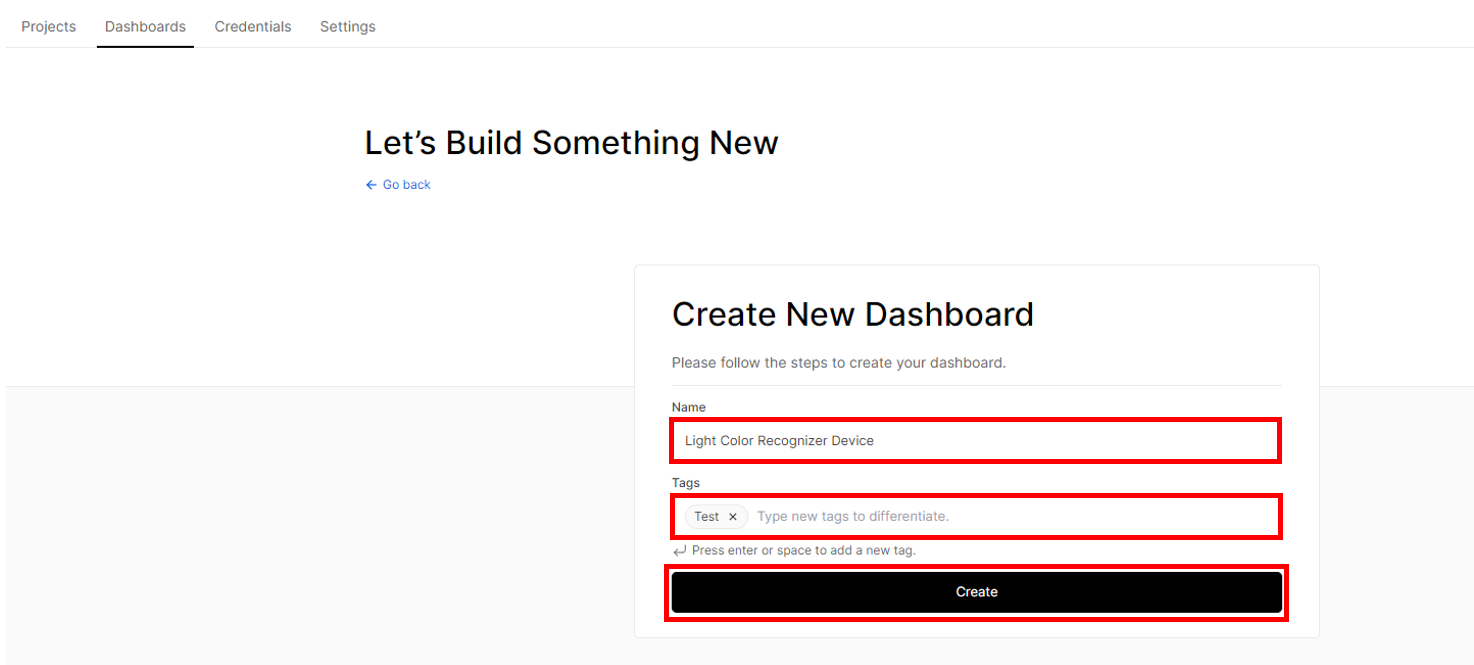This screenshot has height=665, width=1474.
Task: Follow the Go back link
Action: pos(406,185)
